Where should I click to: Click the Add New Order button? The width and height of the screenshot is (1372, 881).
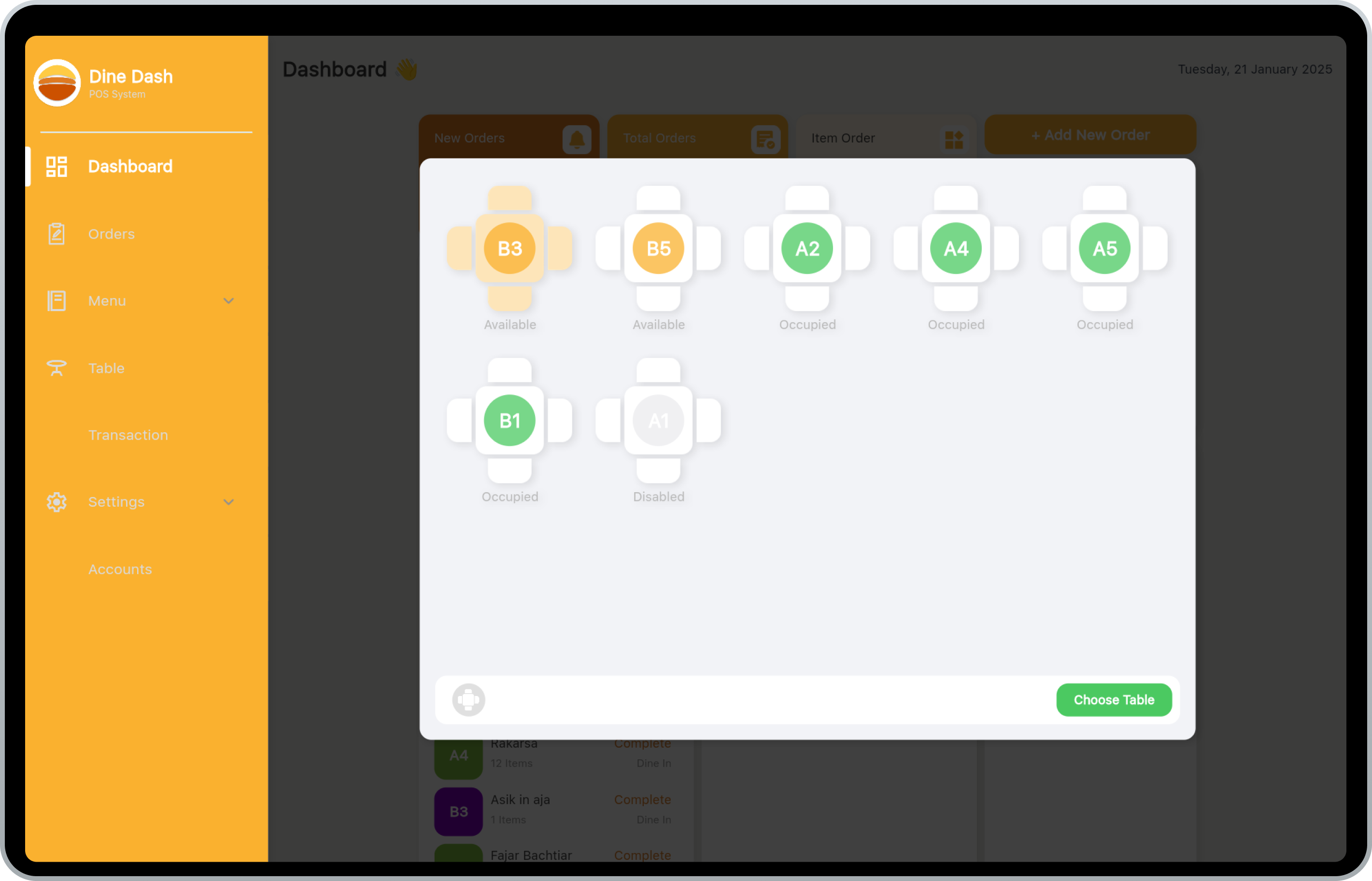click(x=1090, y=135)
